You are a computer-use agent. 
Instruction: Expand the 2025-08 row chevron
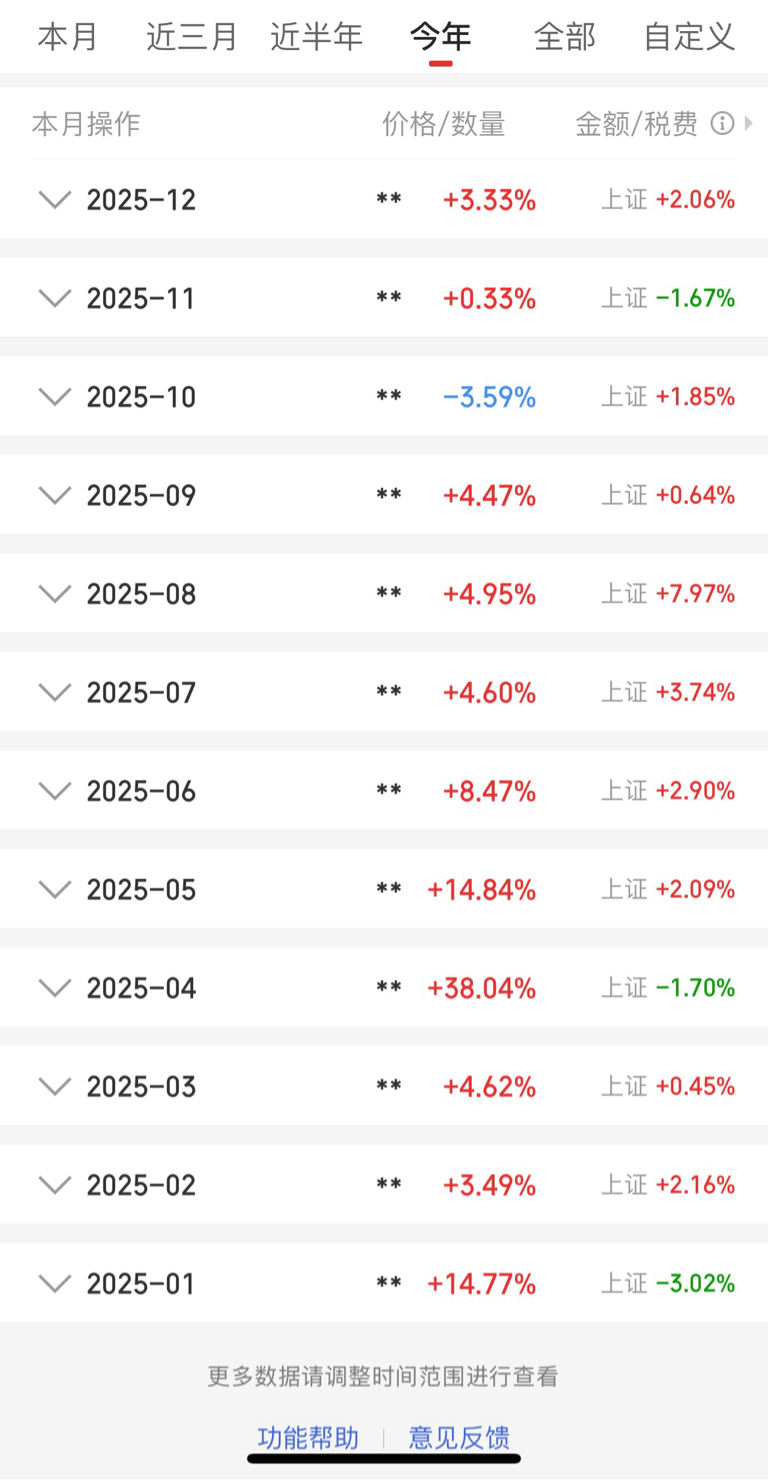54,594
